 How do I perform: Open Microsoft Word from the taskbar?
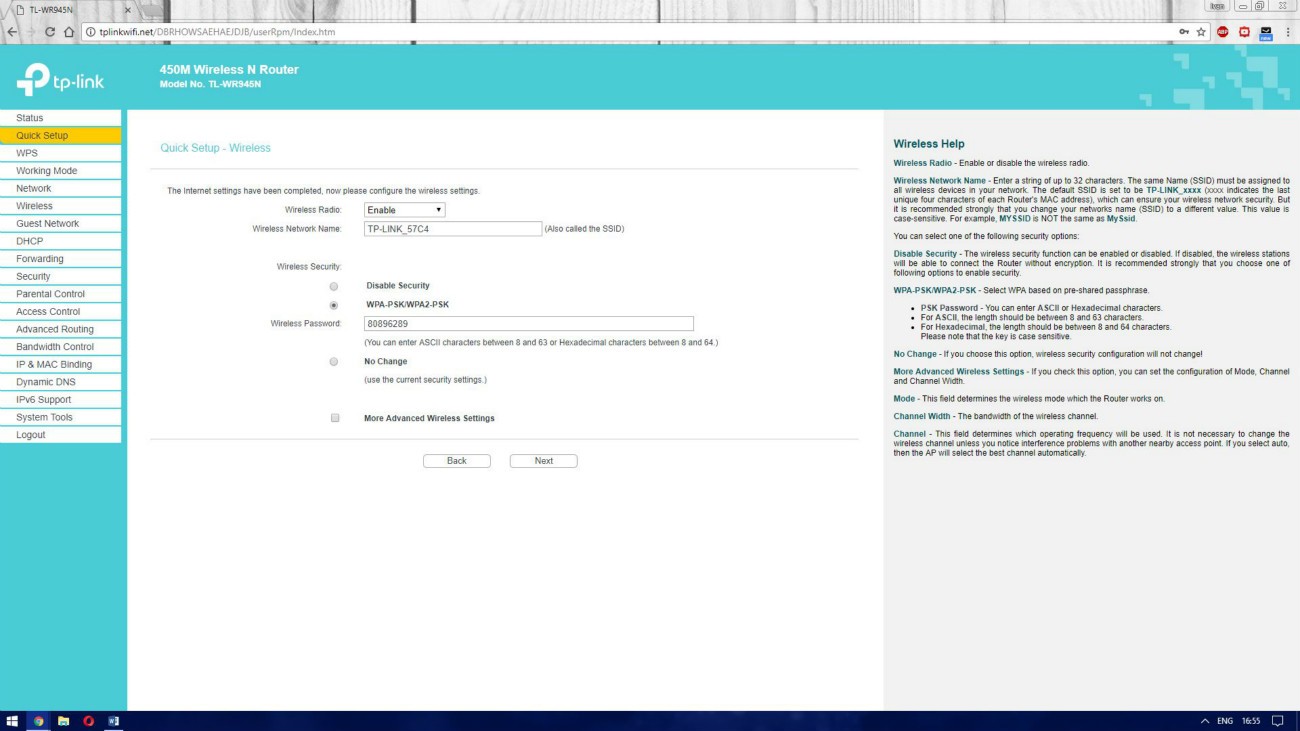coord(113,721)
